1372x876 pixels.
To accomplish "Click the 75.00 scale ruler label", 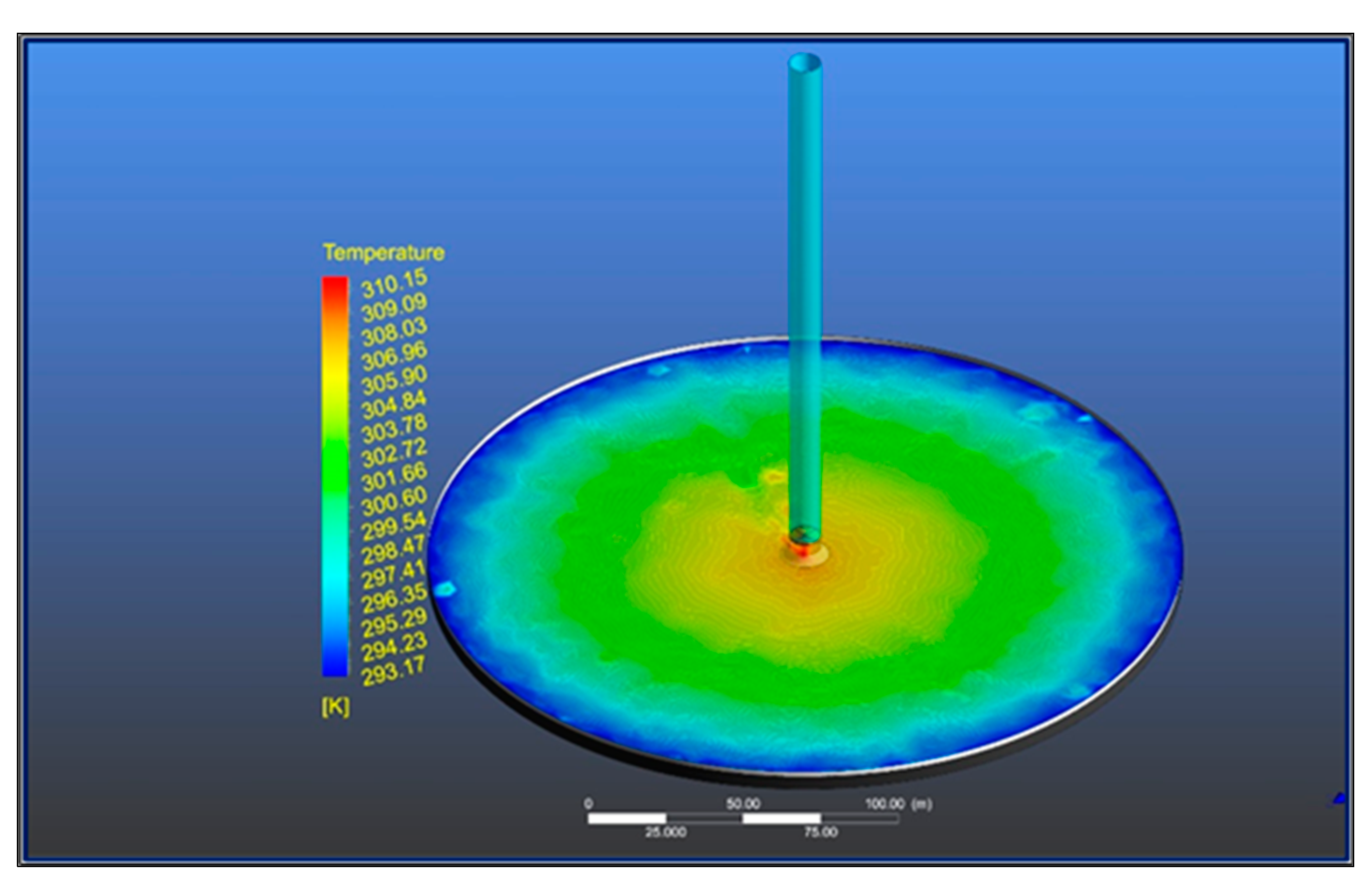I will click(820, 833).
